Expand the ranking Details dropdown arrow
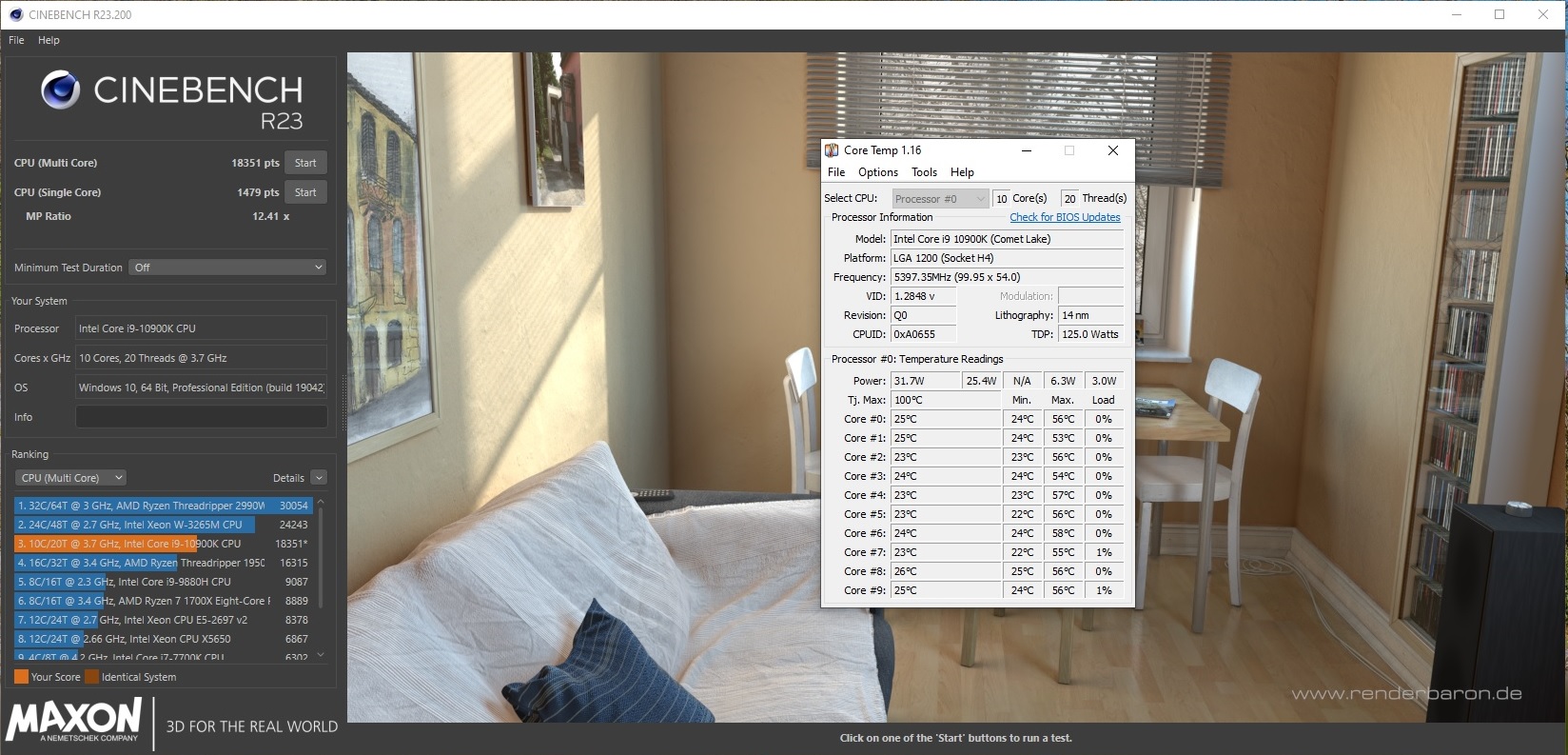 coord(319,478)
